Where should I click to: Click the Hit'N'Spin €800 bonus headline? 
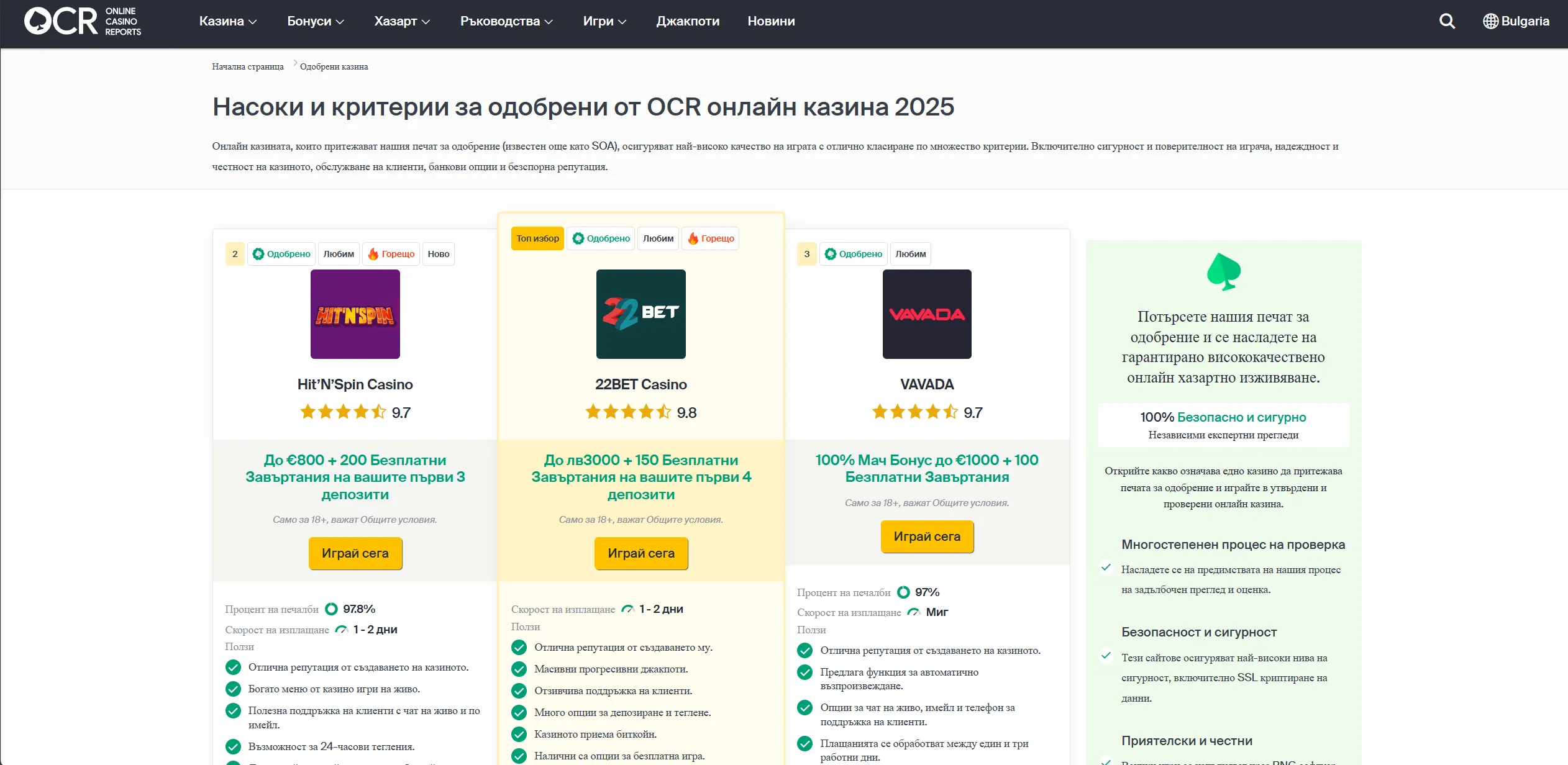point(355,478)
